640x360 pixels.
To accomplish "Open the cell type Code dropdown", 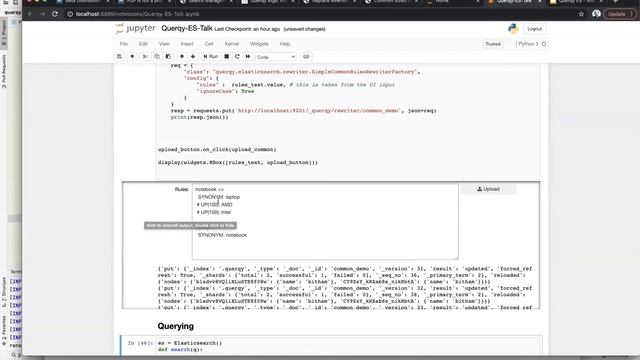I will [x=276, y=57].
